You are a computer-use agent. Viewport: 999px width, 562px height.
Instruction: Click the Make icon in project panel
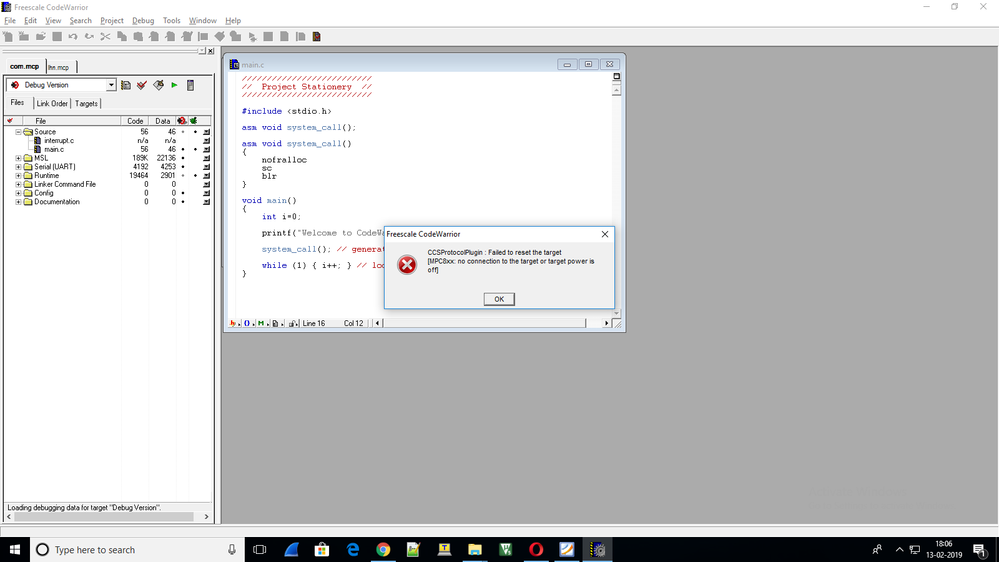click(158, 85)
